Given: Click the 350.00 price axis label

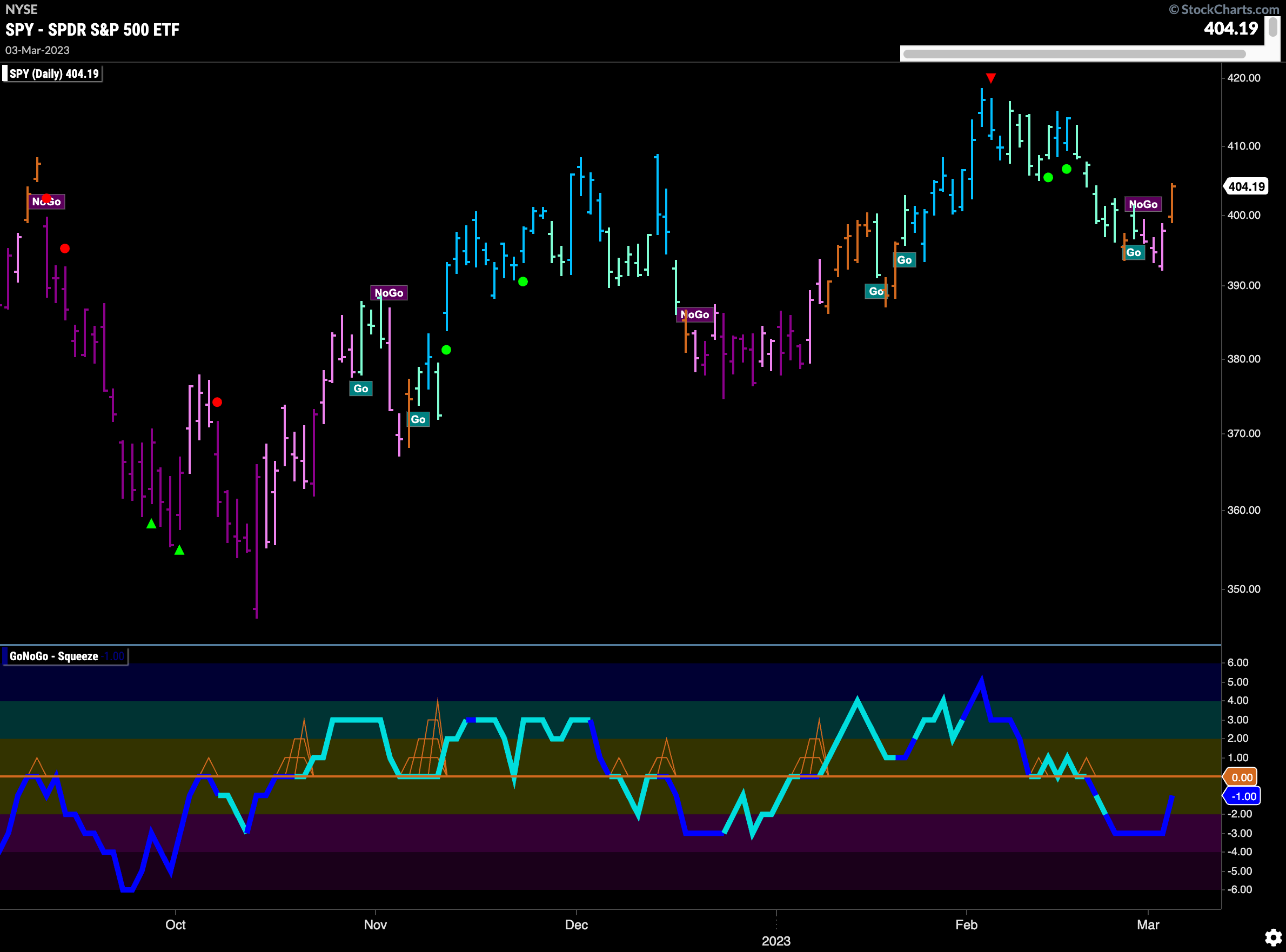Looking at the screenshot, I should click(1243, 589).
